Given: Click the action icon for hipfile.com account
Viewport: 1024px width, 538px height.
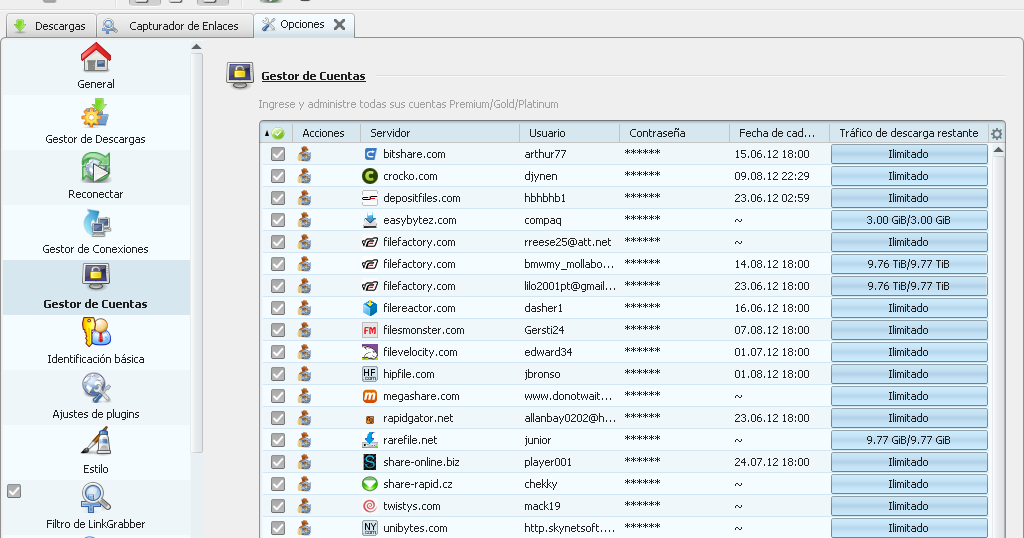Looking at the screenshot, I should coord(304,374).
